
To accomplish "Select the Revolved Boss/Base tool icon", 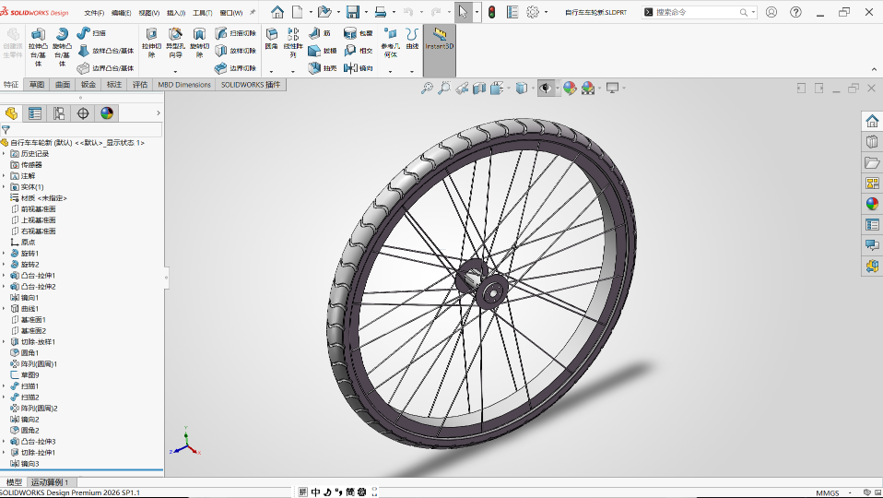I will coord(62,35).
